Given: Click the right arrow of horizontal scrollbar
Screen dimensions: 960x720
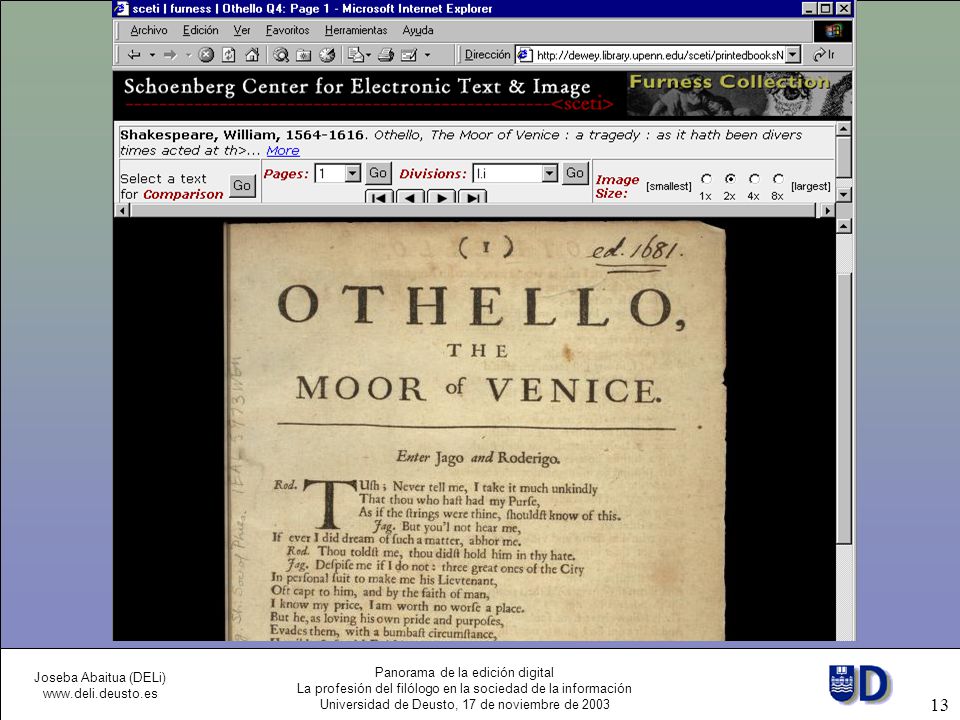Looking at the screenshot, I should [x=827, y=211].
